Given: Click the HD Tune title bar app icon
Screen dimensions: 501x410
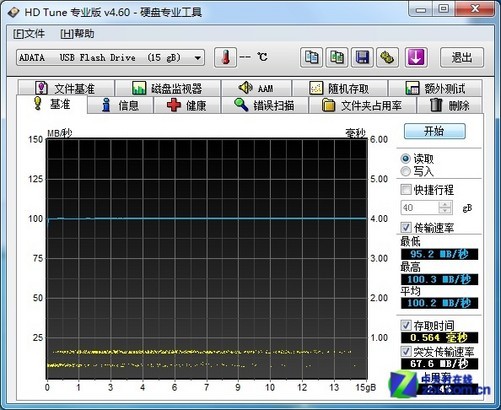Looking at the screenshot, I should [13, 12].
